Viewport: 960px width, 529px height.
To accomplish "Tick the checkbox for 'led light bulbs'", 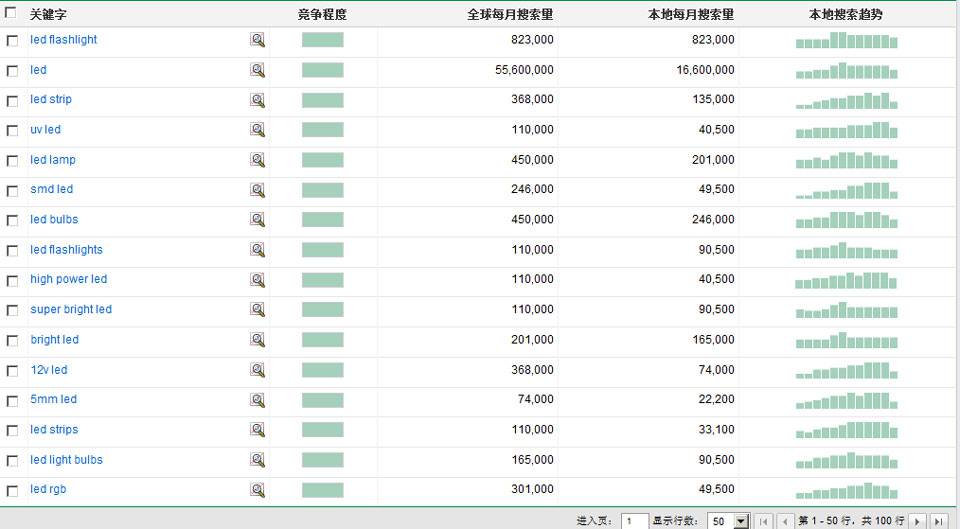I will pos(12,461).
